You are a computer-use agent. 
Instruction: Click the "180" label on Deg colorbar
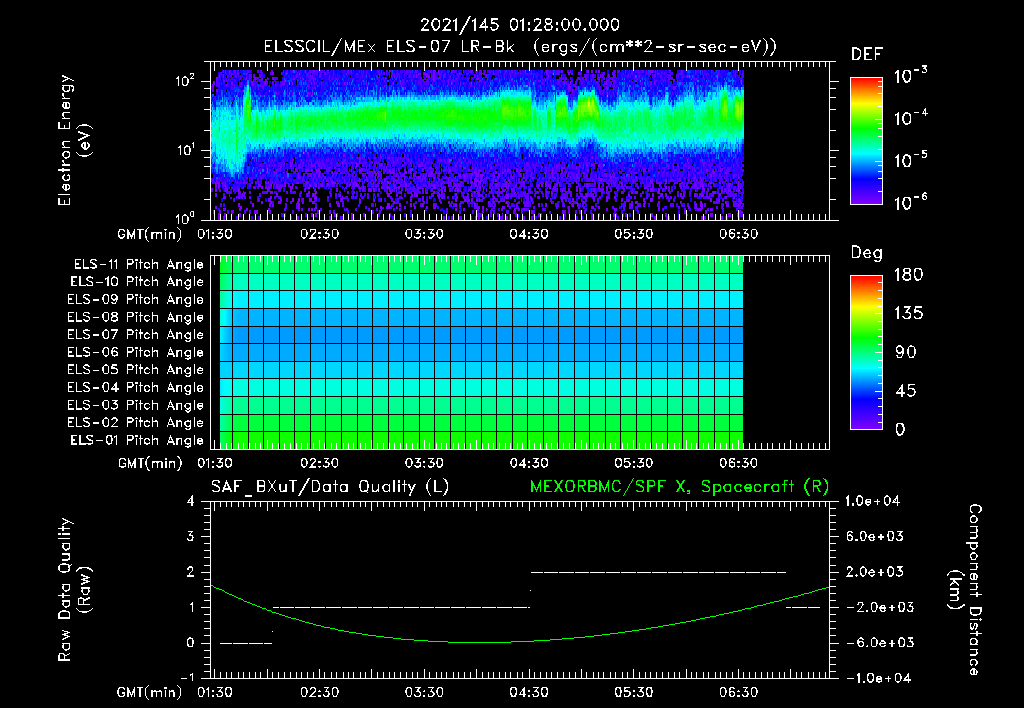click(x=908, y=274)
